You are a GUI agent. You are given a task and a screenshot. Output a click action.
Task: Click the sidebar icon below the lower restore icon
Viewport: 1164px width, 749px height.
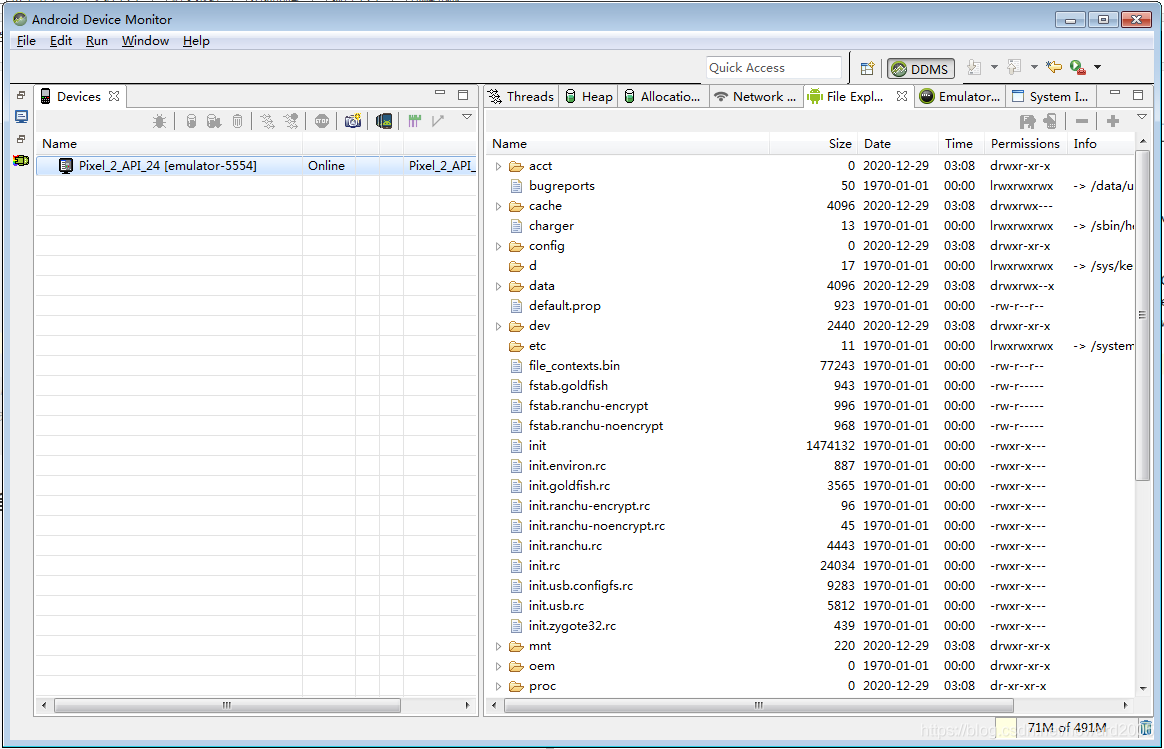tap(21, 160)
